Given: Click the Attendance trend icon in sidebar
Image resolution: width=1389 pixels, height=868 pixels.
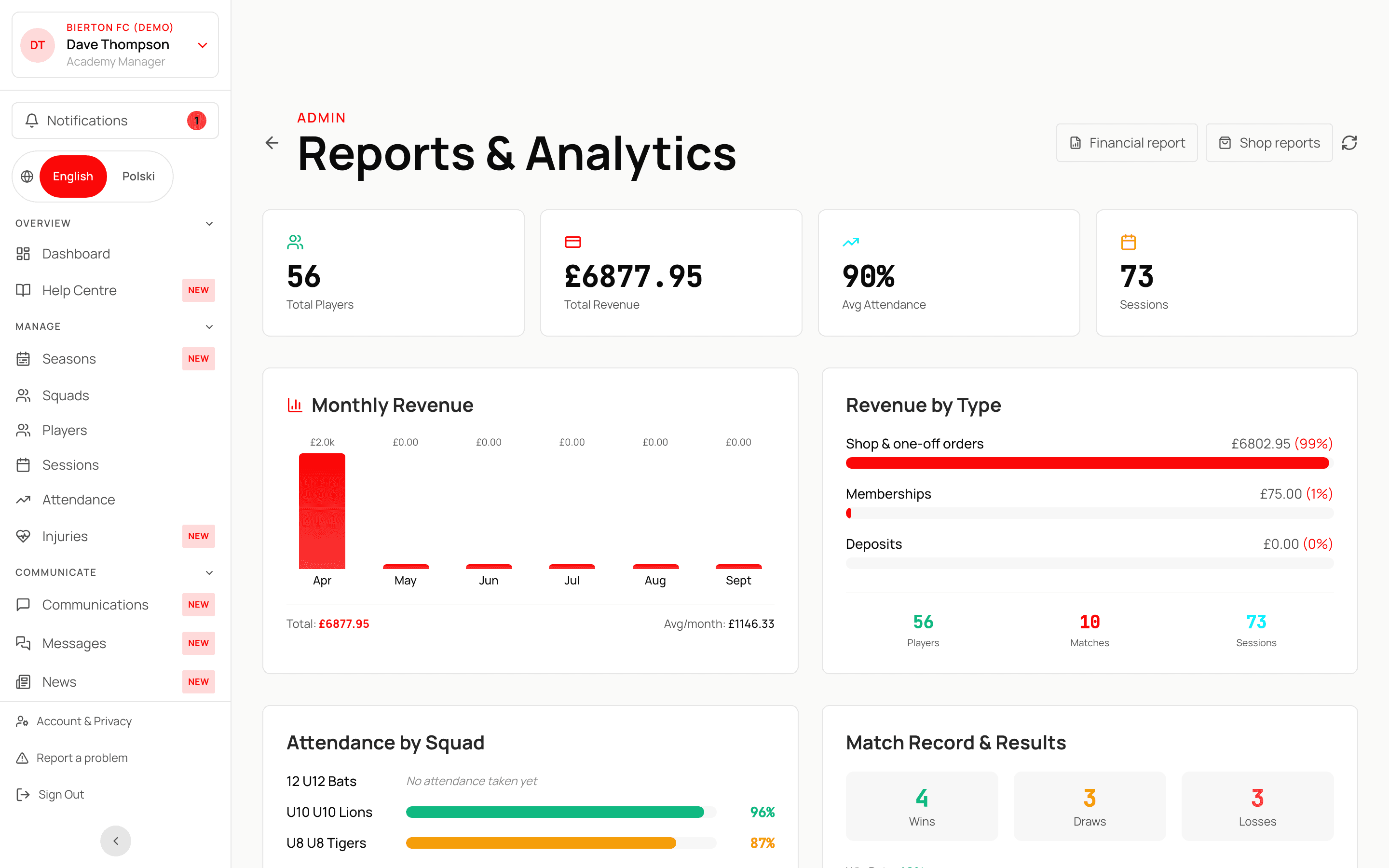Looking at the screenshot, I should click(23, 500).
